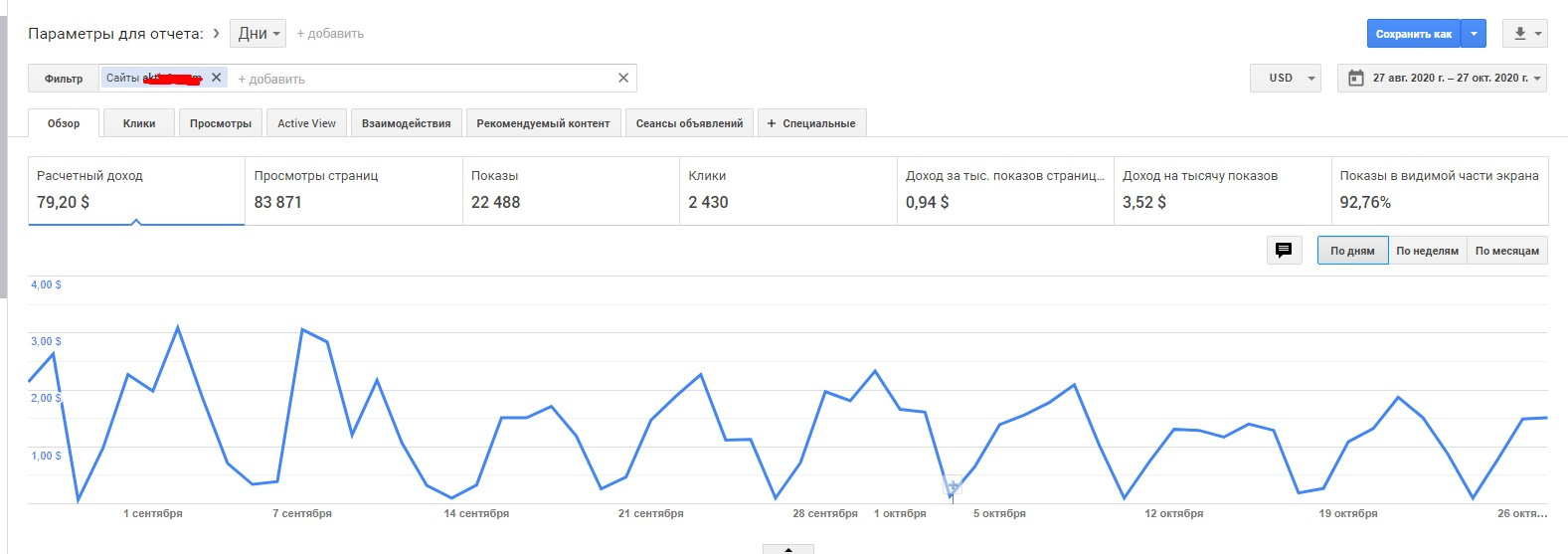Image resolution: width=1568 pixels, height=554 pixels.
Task: Open the Просмотры tab
Action: pyautogui.click(x=221, y=123)
